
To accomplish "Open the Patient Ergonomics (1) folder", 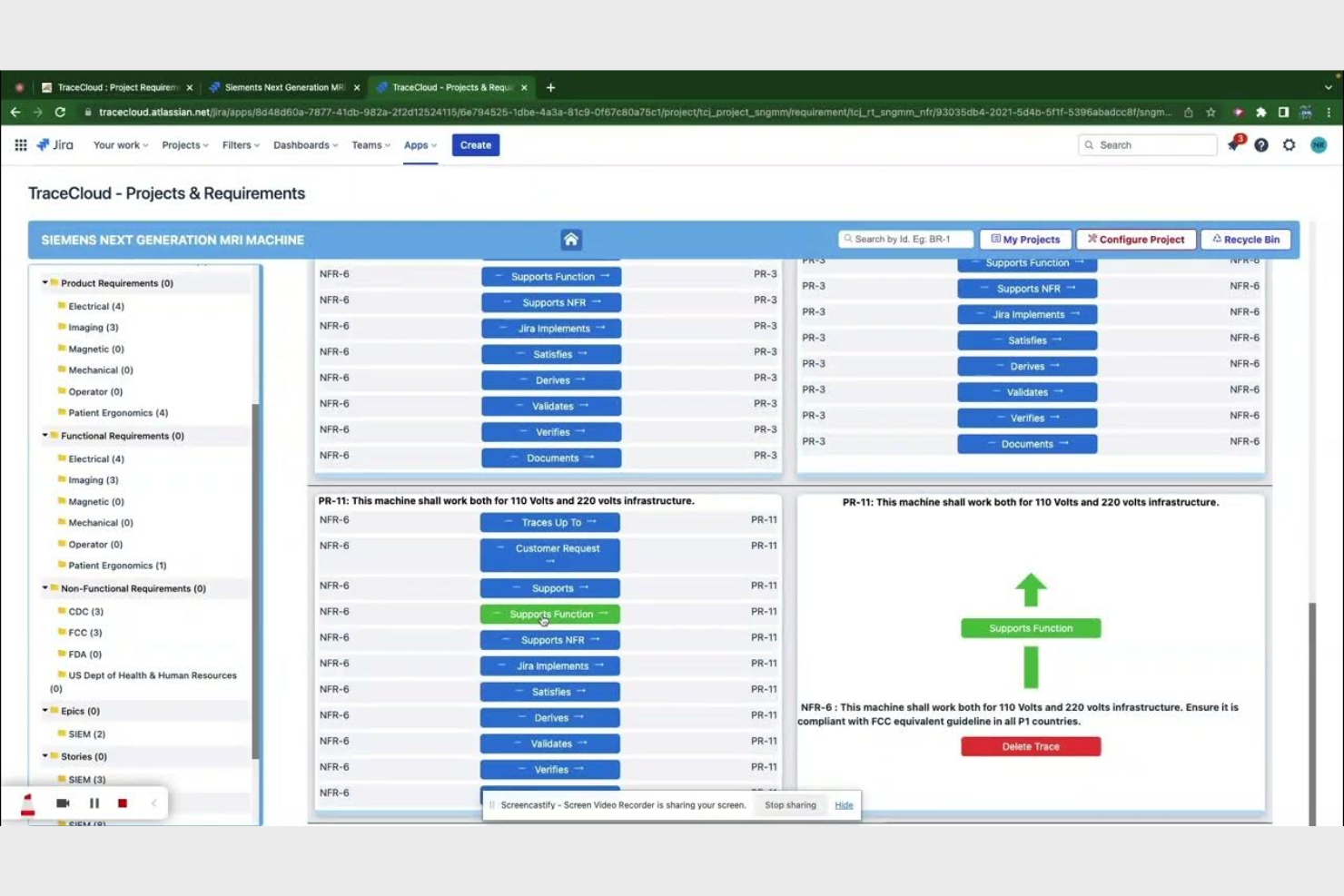I will (x=117, y=566).
